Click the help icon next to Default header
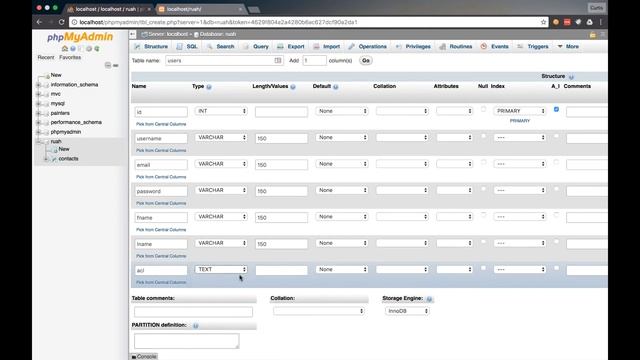Image resolution: width=640 pixels, height=360 pixels. (336, 87)
